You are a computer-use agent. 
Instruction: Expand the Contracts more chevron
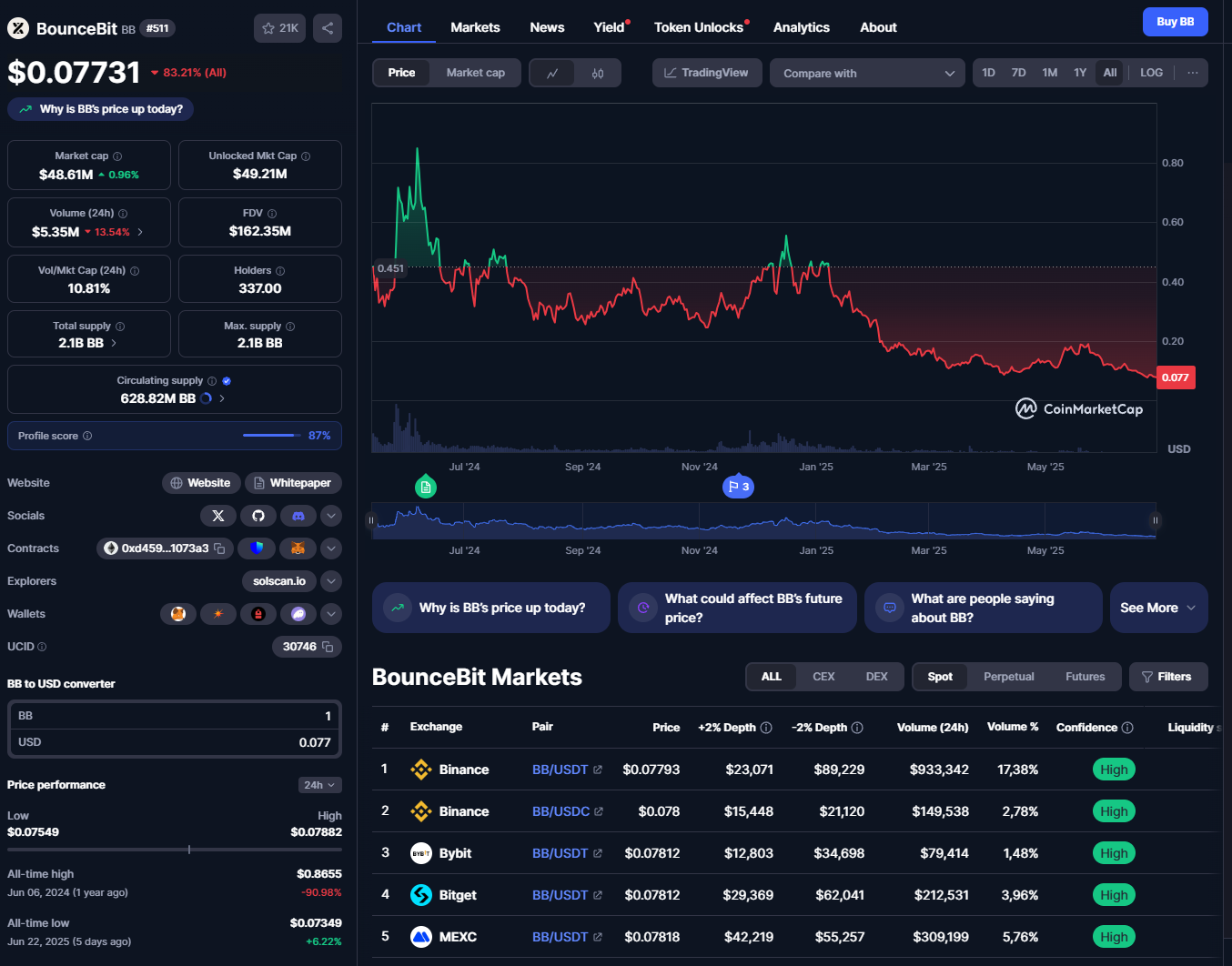click(x=331, y=548)
